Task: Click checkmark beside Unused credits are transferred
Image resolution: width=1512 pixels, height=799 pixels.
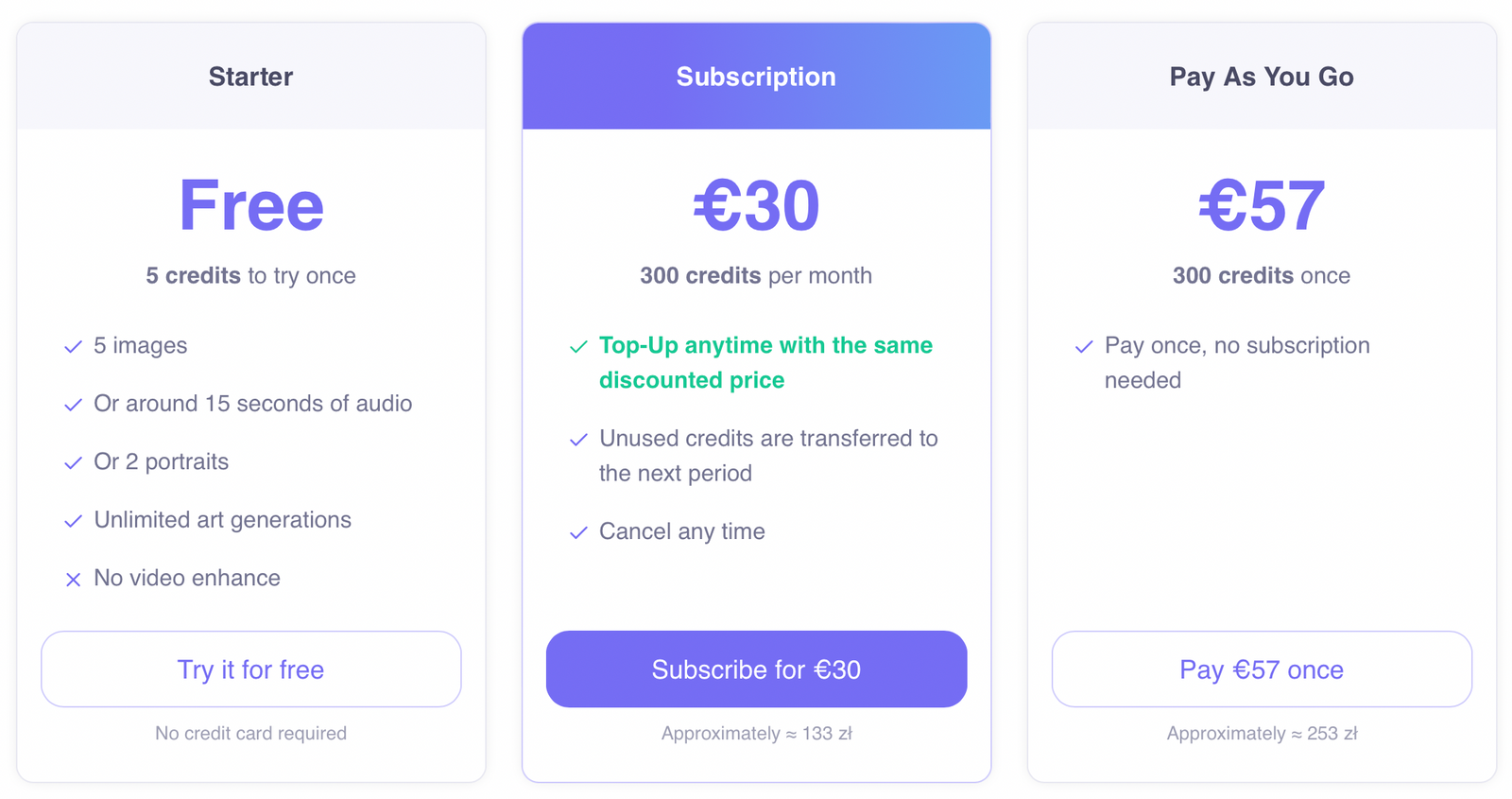Action: coord(578,440)
